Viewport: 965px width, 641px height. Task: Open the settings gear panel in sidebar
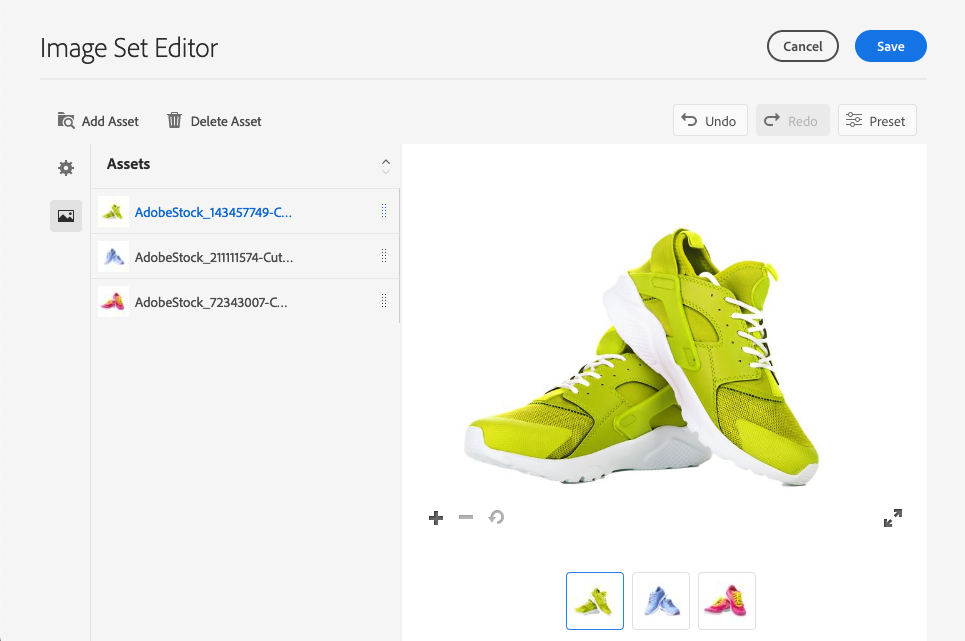(x=66, y=168)
